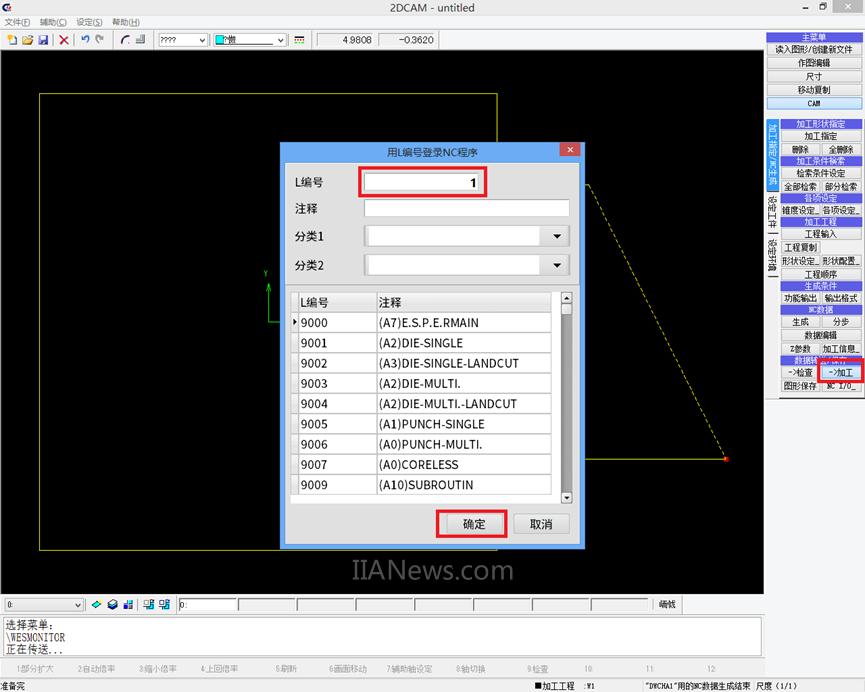Open a file with the folder icon

pyautogui.click(x=28, y=40)
